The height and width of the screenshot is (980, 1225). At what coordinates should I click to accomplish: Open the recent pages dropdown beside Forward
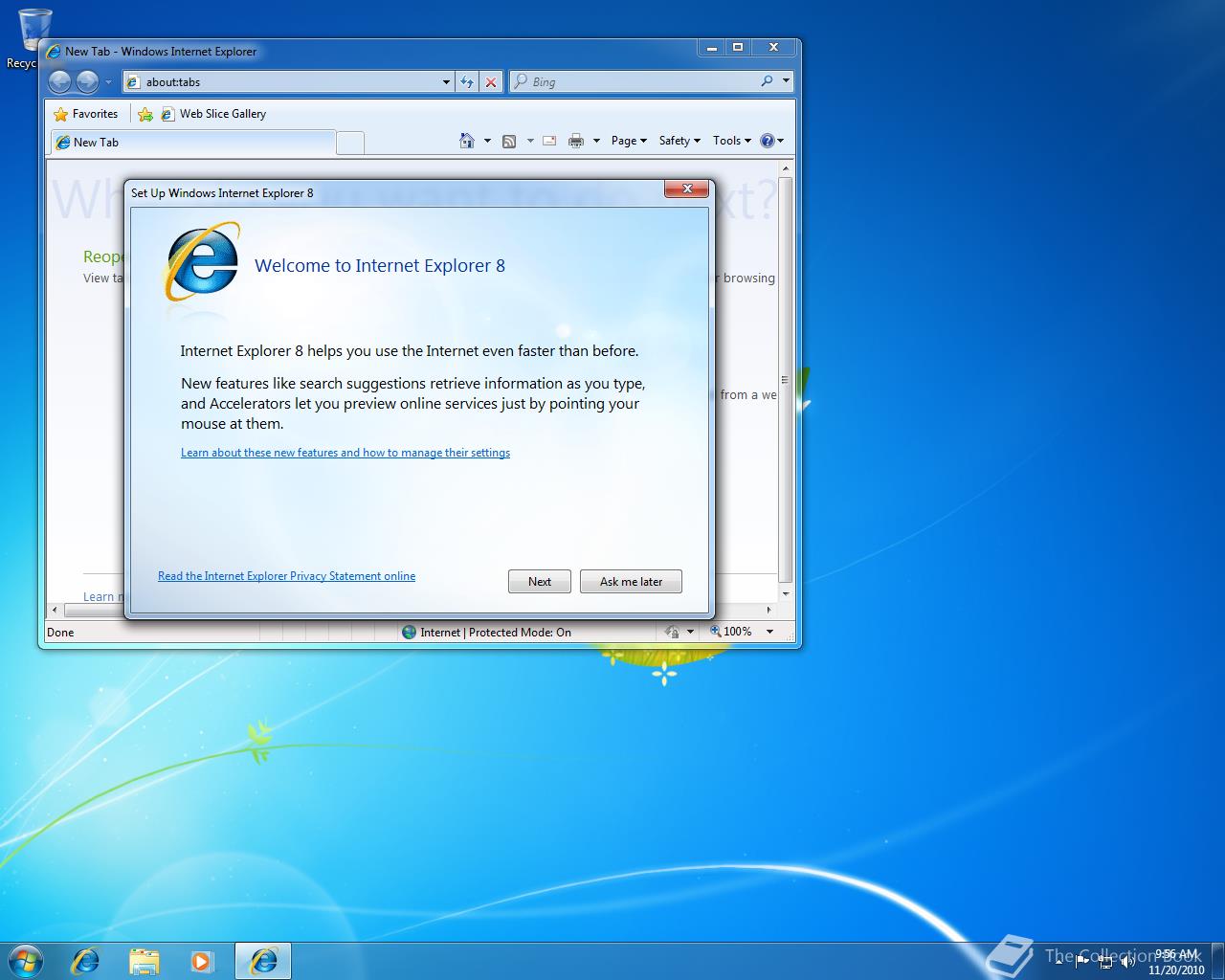[x=108, y=82]
